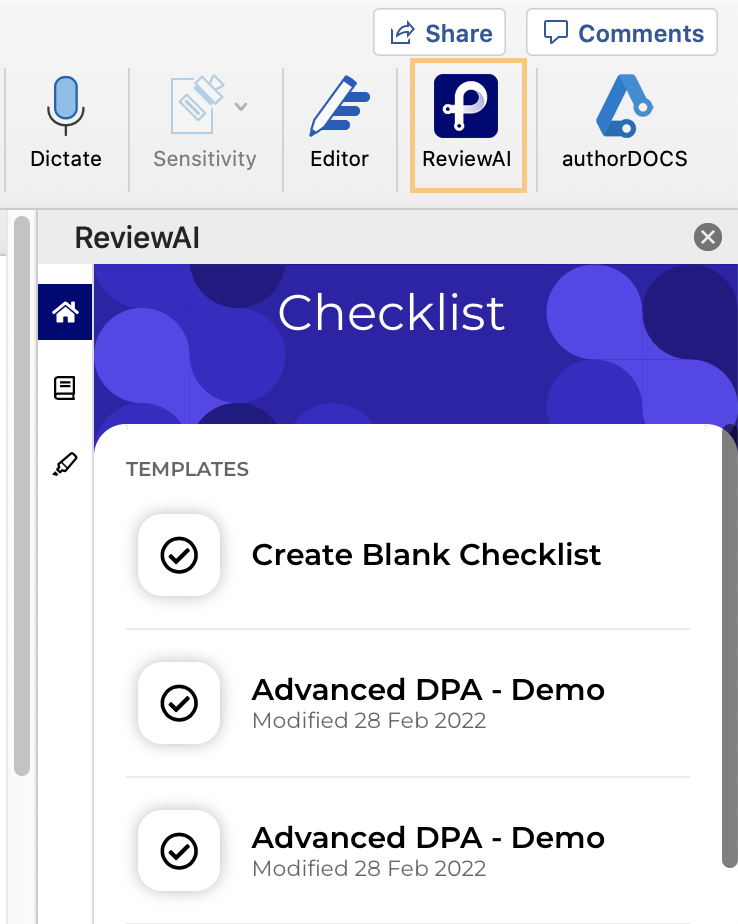Screen dimensions: 738x924
Task: Open the Comments pane button
Action: point(622,33)
